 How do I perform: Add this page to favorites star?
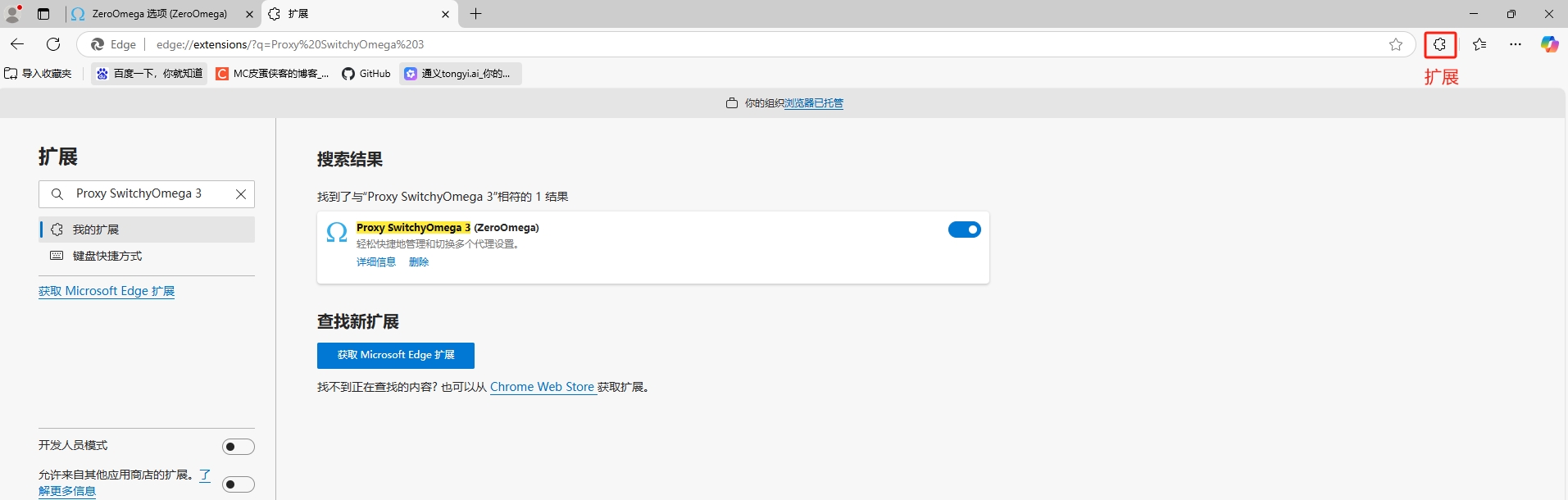(1396, 44)
